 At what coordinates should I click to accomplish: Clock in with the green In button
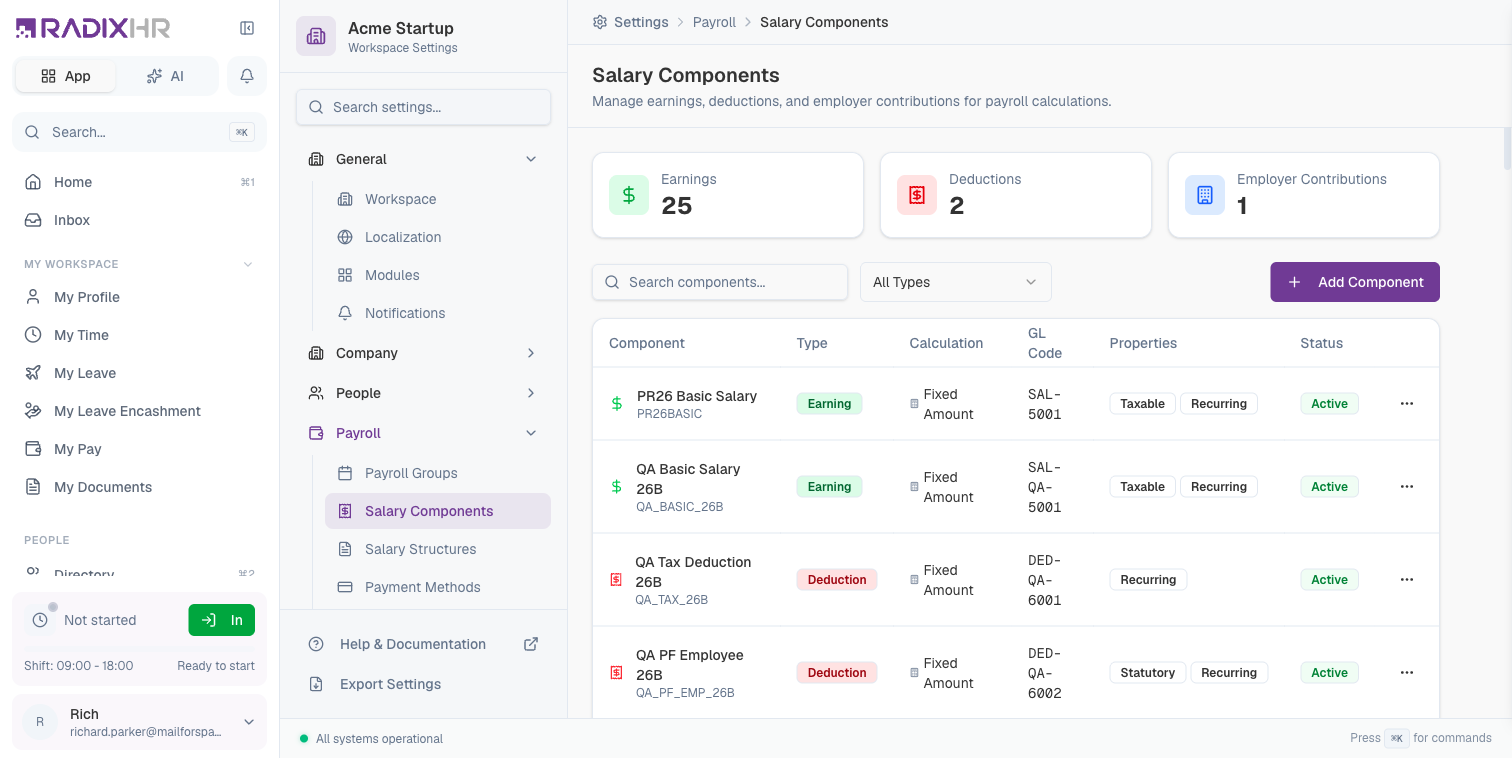222,620
